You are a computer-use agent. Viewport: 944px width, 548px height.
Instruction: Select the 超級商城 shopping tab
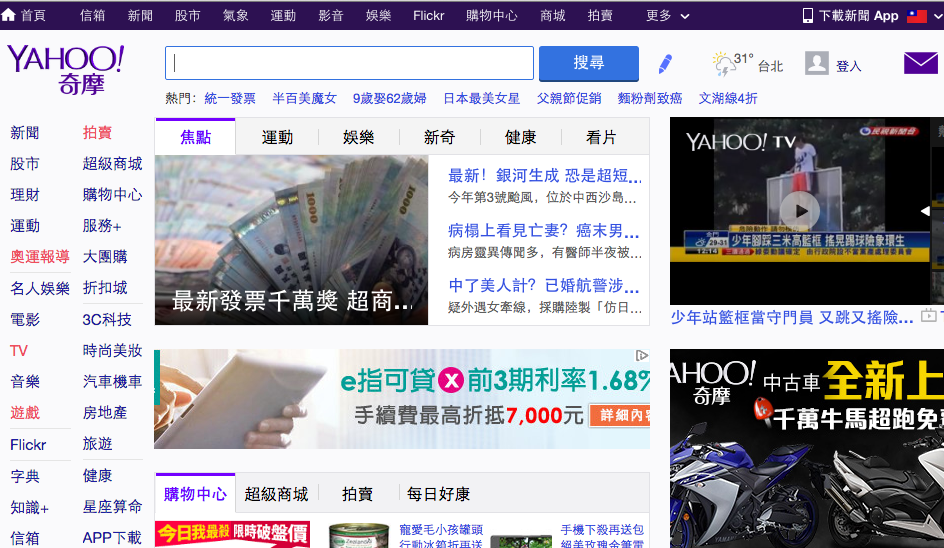[x=276, y=494]
